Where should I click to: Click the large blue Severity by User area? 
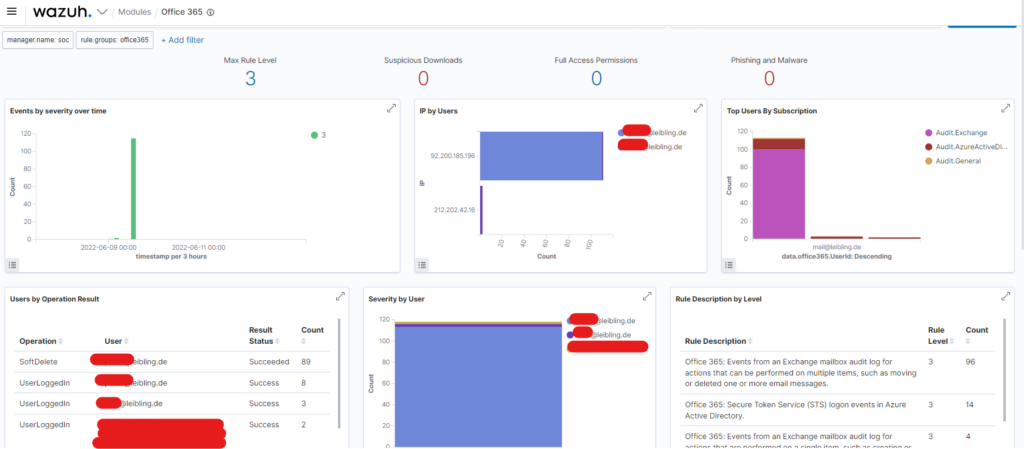click(x=478, y=386)
